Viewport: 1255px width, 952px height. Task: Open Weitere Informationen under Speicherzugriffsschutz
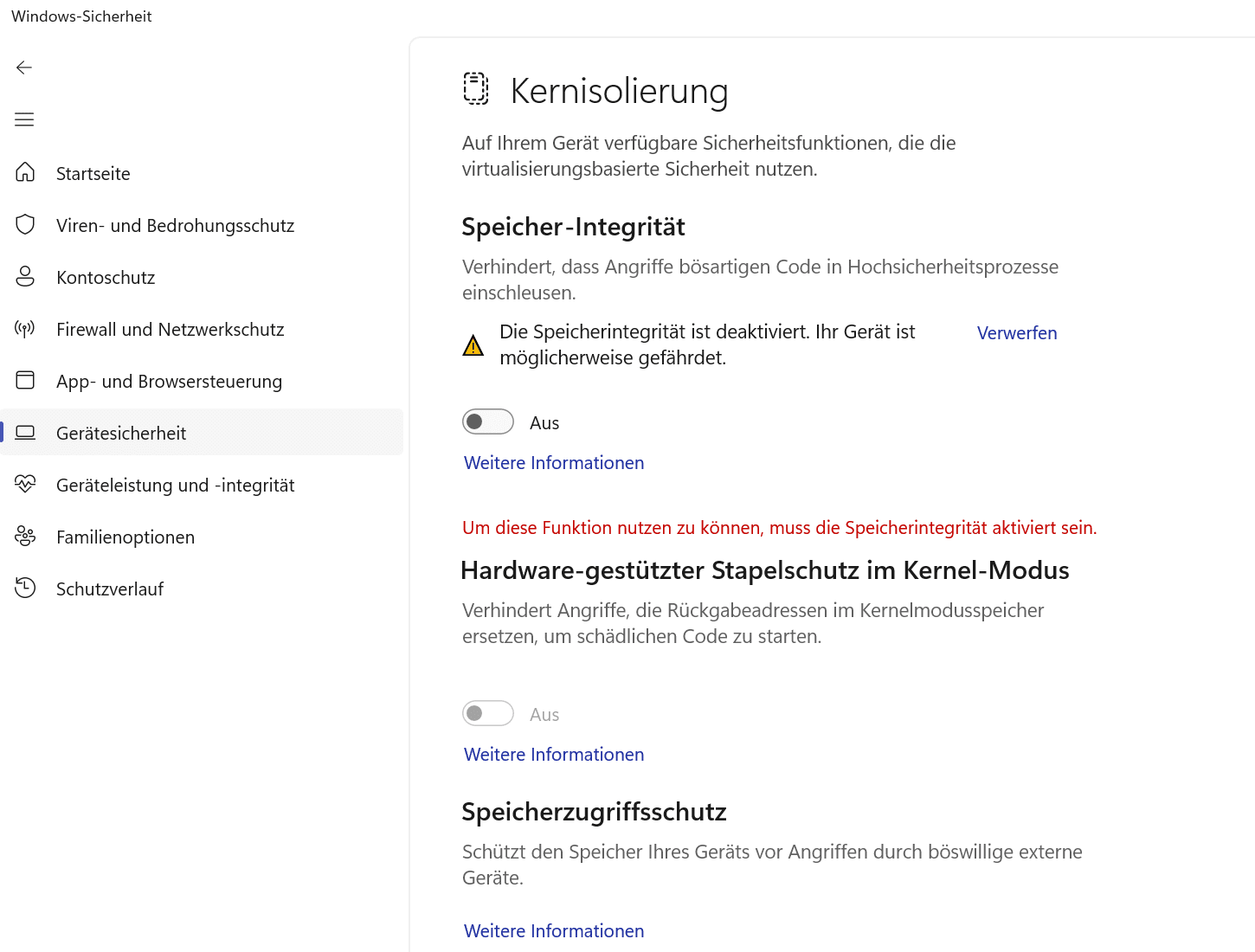pyautogui.click(x=554, y=931)
